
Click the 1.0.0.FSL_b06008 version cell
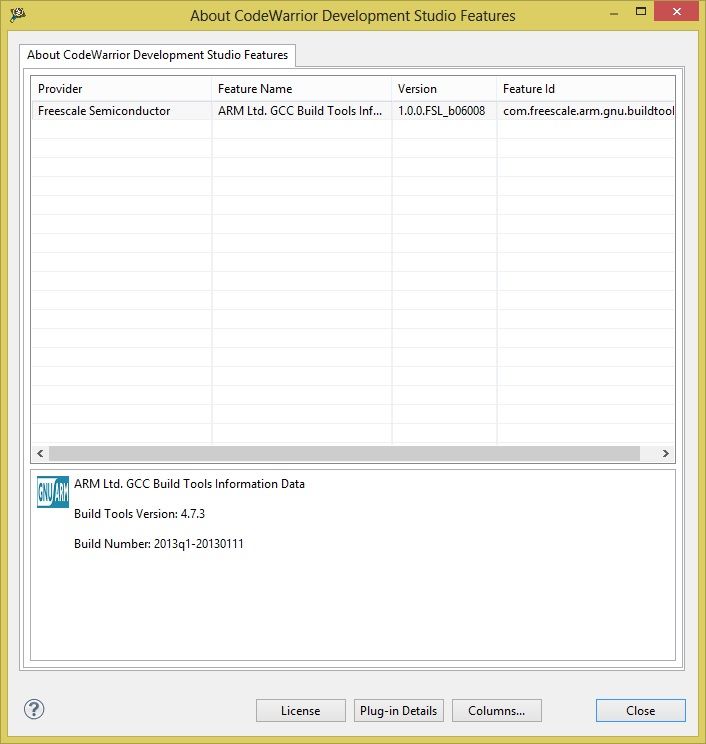(x=442, y=111)
